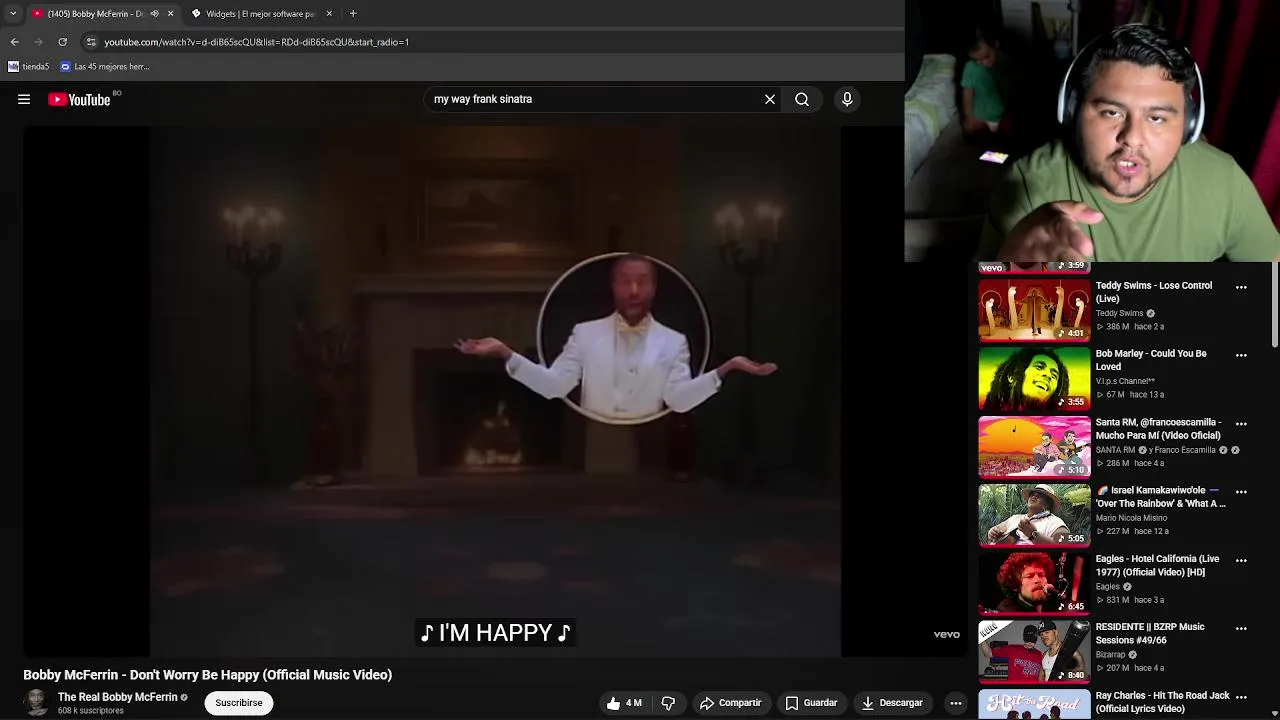Go back in browser history
This screenshot has width=1280, height=720.
click(14, 42)
